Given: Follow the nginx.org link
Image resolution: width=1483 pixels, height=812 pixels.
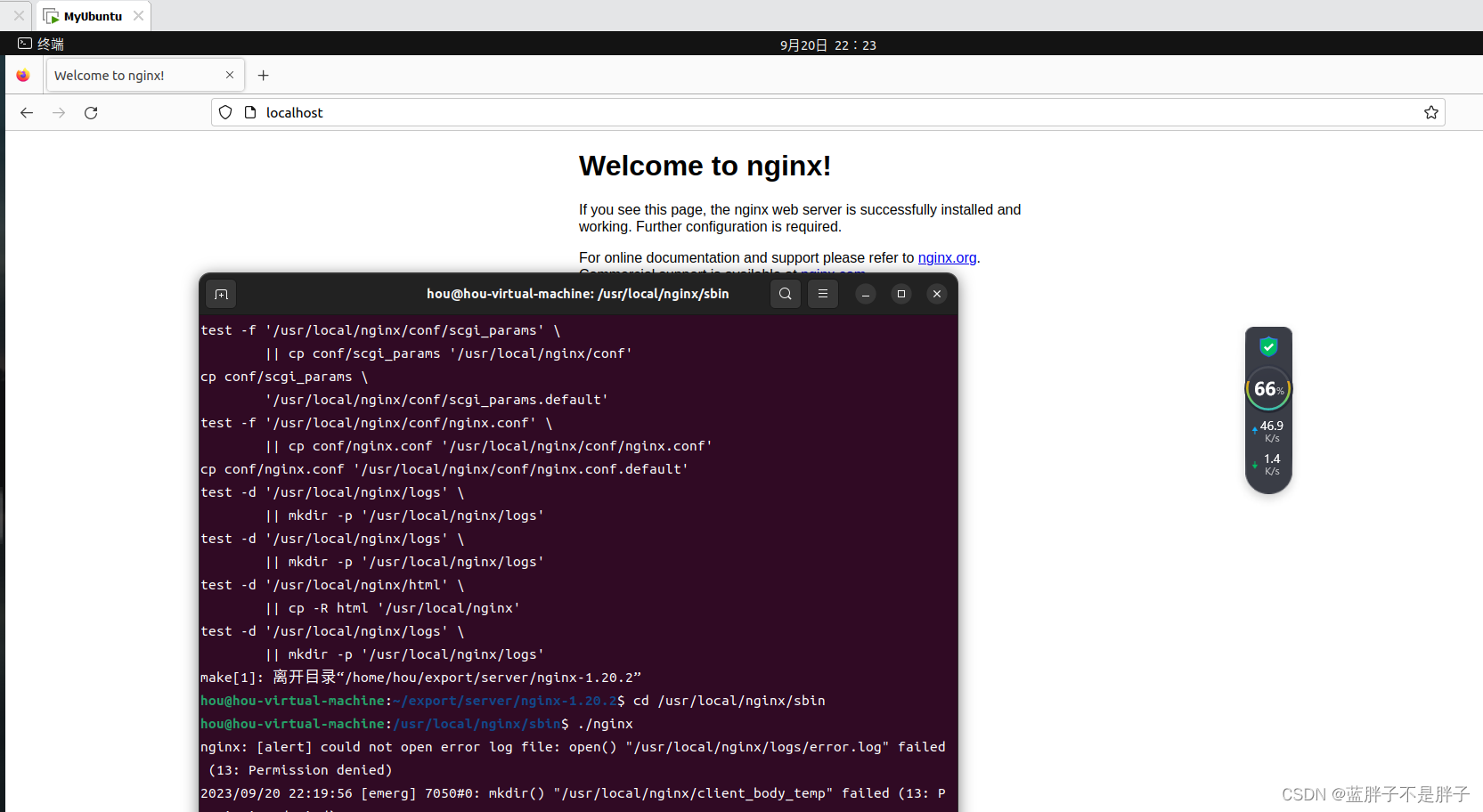Looking at the screenshot, I should coord(947,257).
